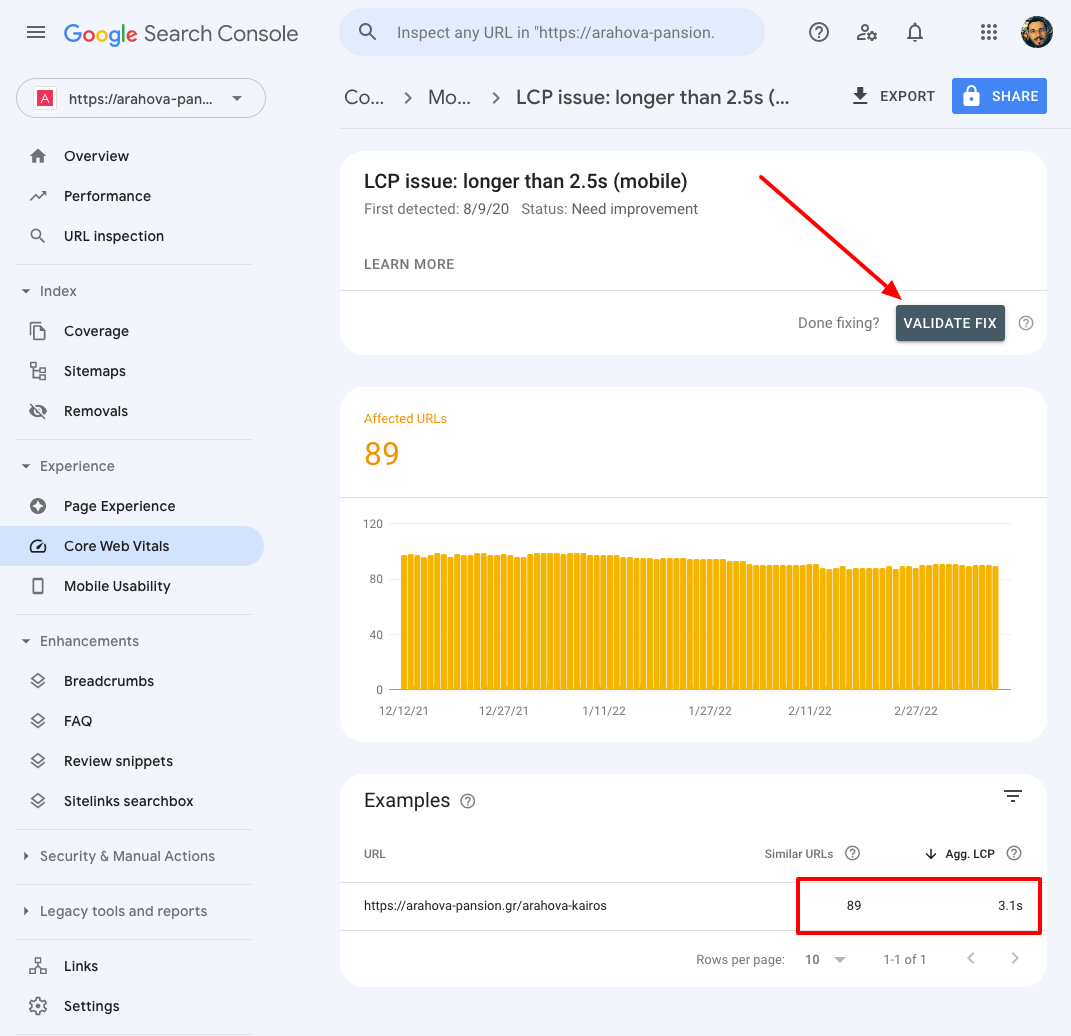Click the Performance trend icon
The height and width of the screenshot is (1036, 1071).
pyautogui.click(x=38, y=196)
